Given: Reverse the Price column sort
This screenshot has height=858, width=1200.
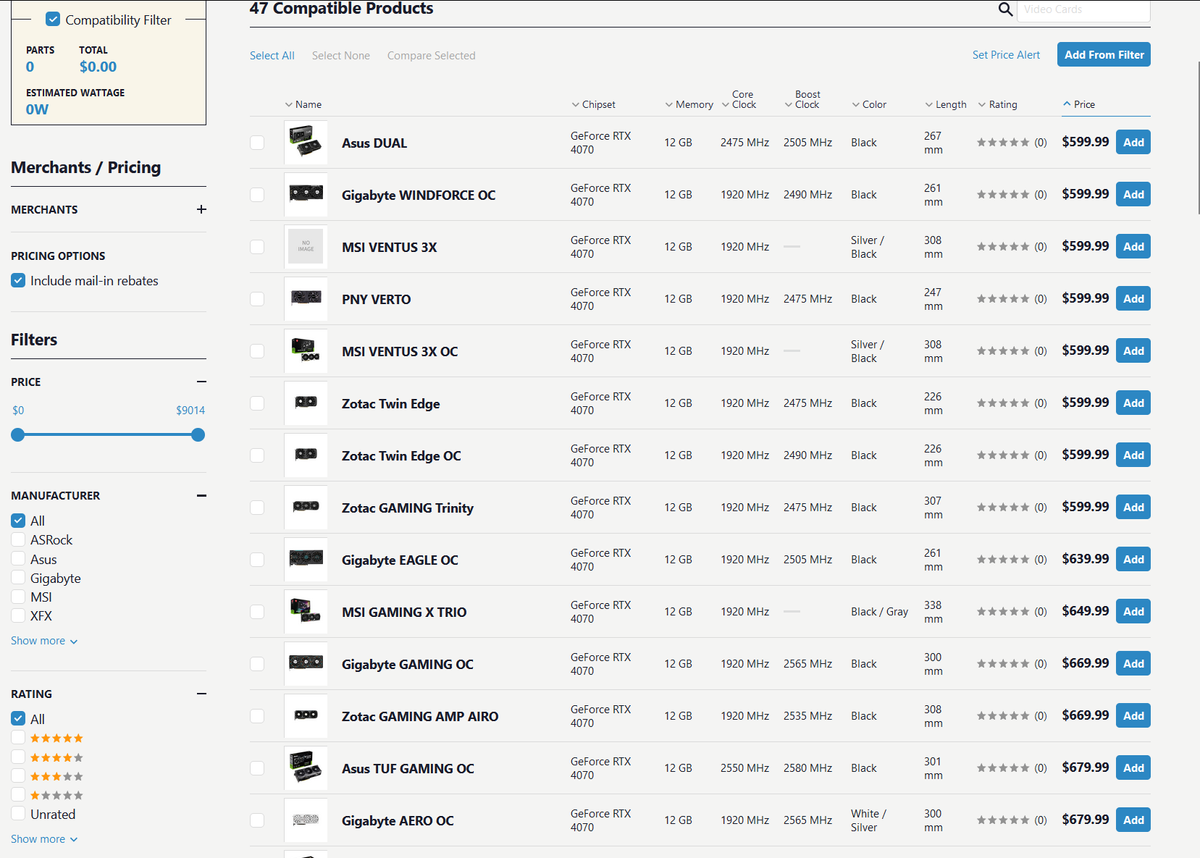Looking at the screenshot, I should 1079,105.
